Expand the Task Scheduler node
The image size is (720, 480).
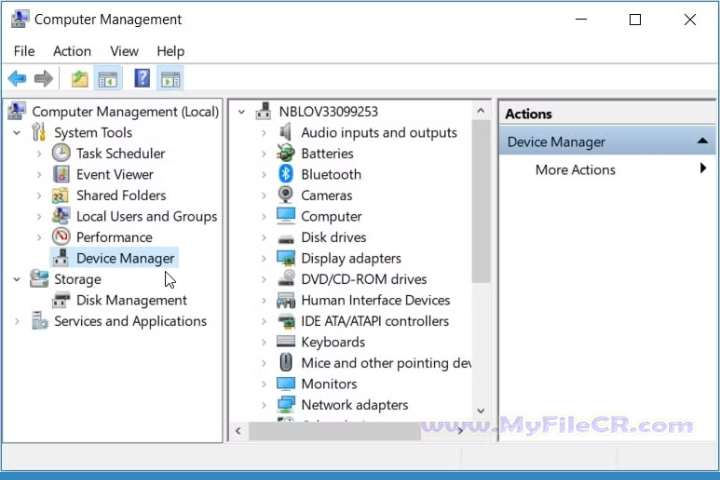pyautogui.click(x=39, y=153)
